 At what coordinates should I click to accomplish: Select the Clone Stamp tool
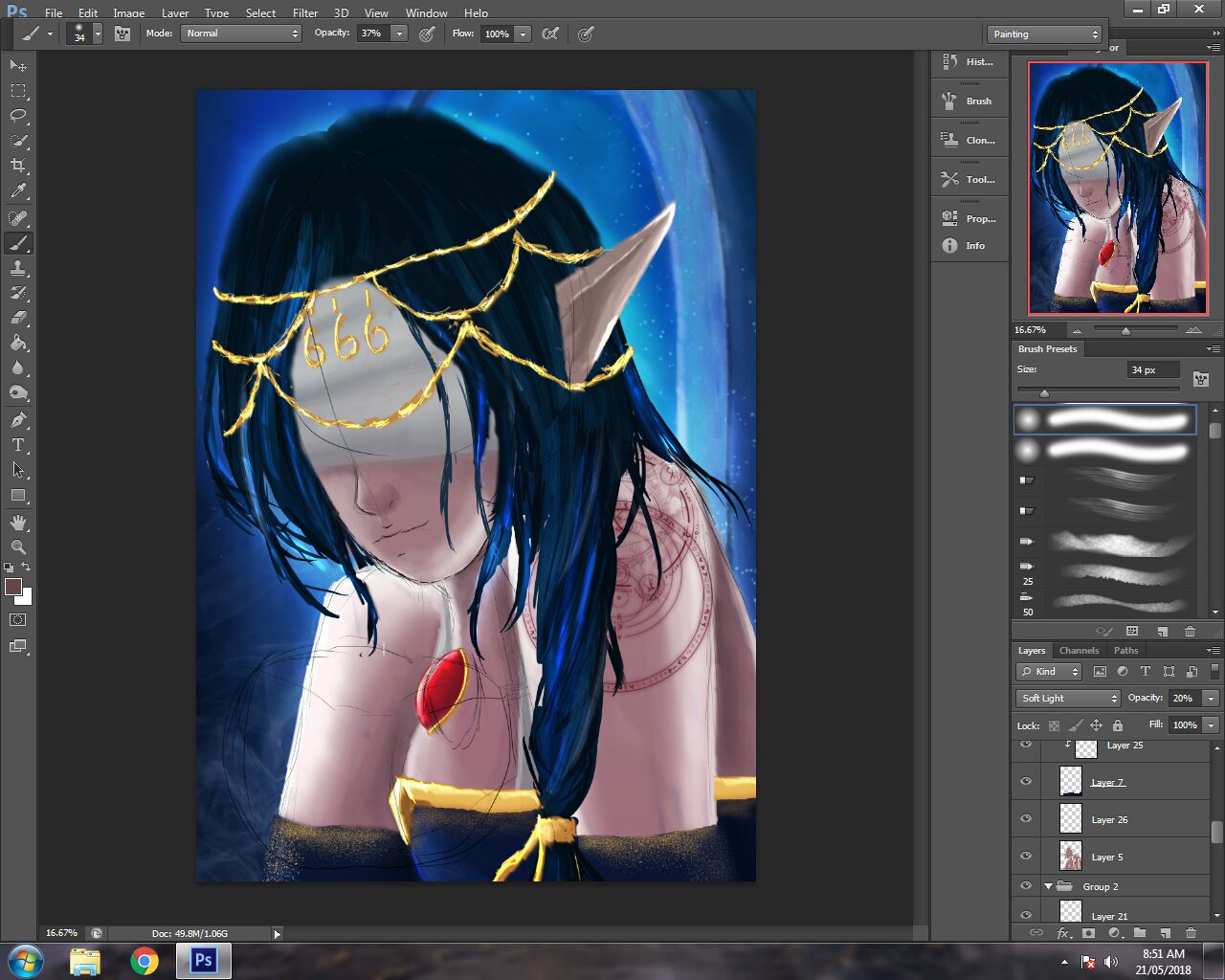[x=18, y=268]
